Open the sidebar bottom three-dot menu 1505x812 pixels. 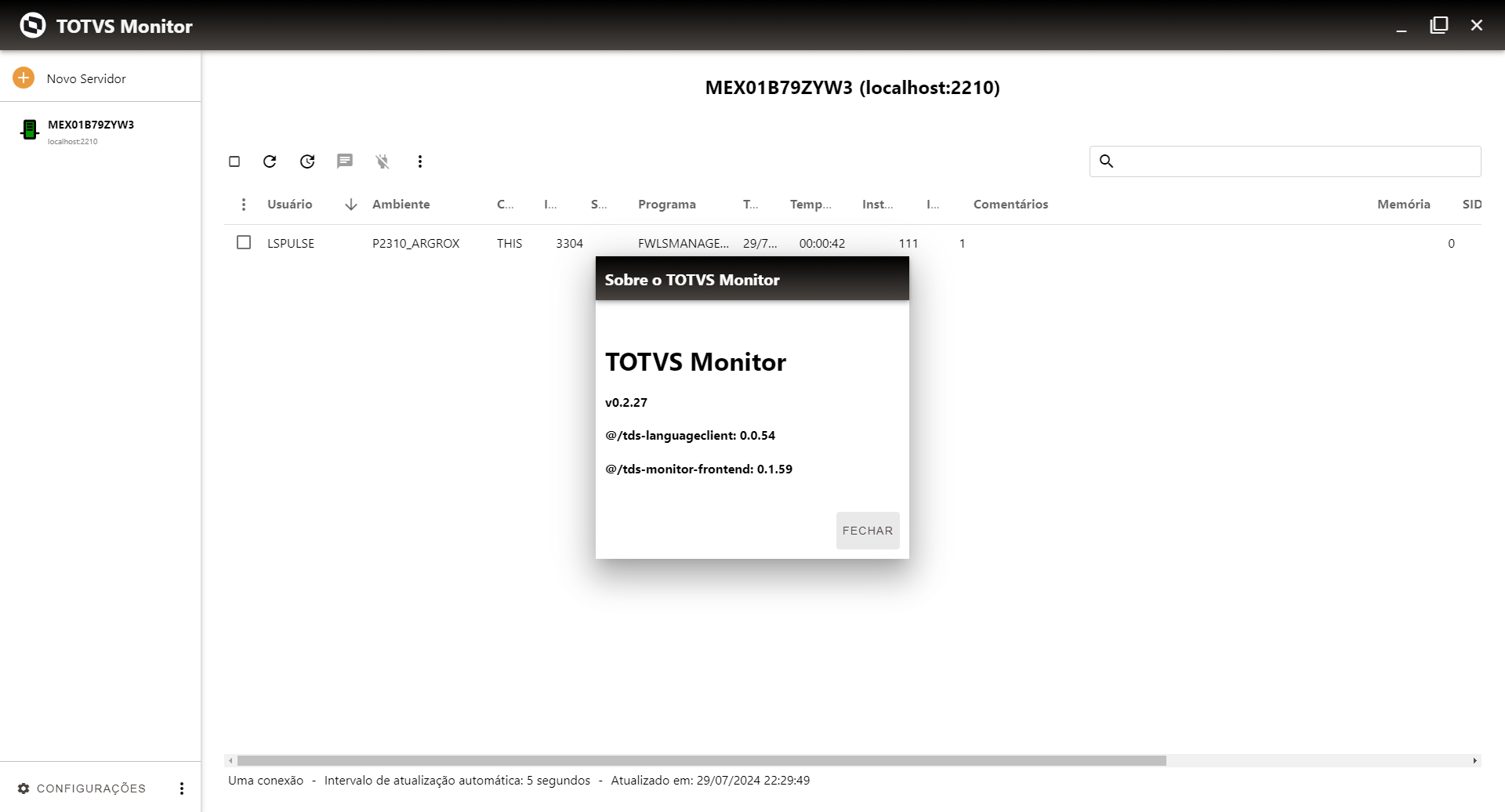[182, 788]
